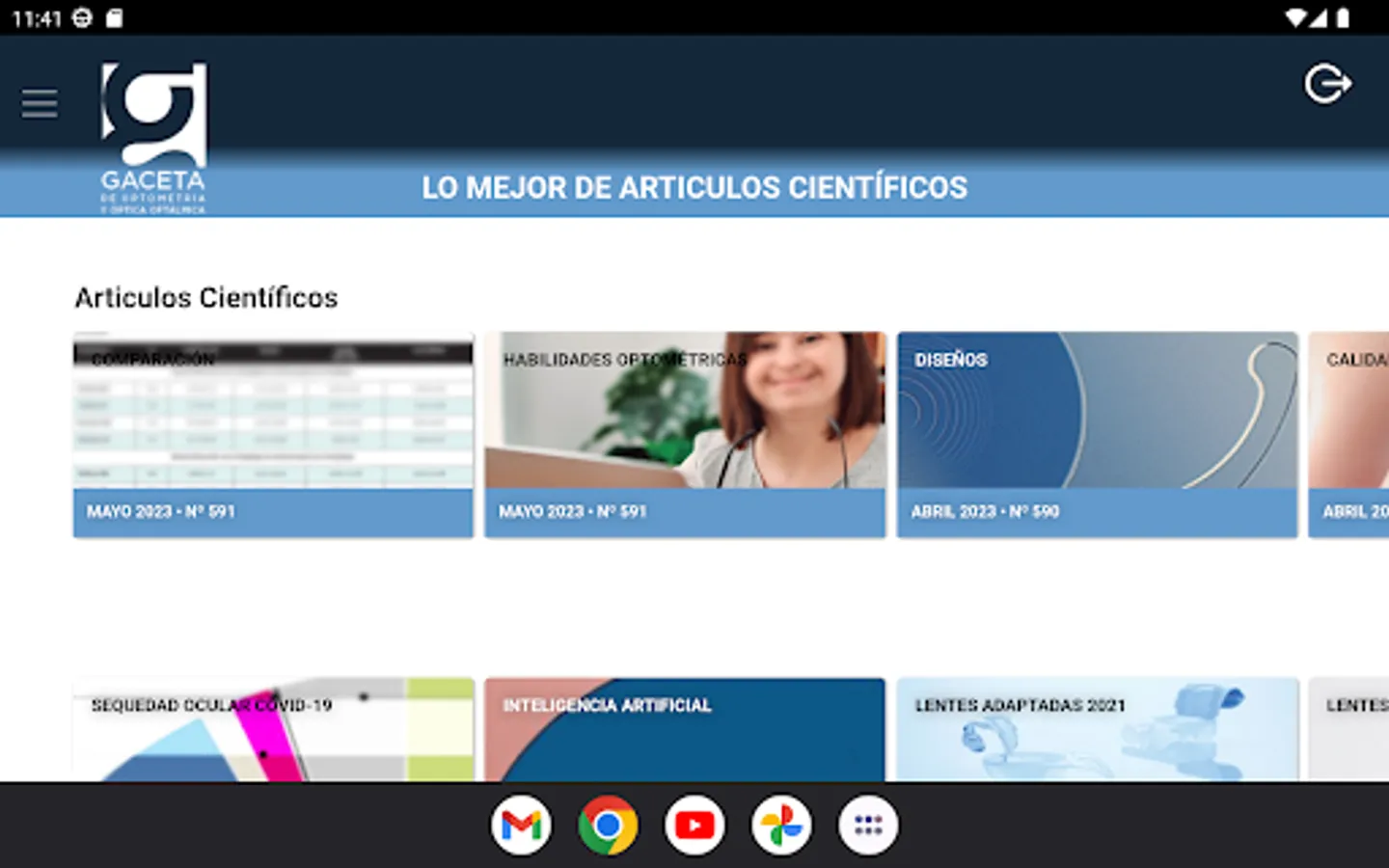Launch Google Photos from the dock
The width and height of the screenshot is (1389, 868).
781,826
